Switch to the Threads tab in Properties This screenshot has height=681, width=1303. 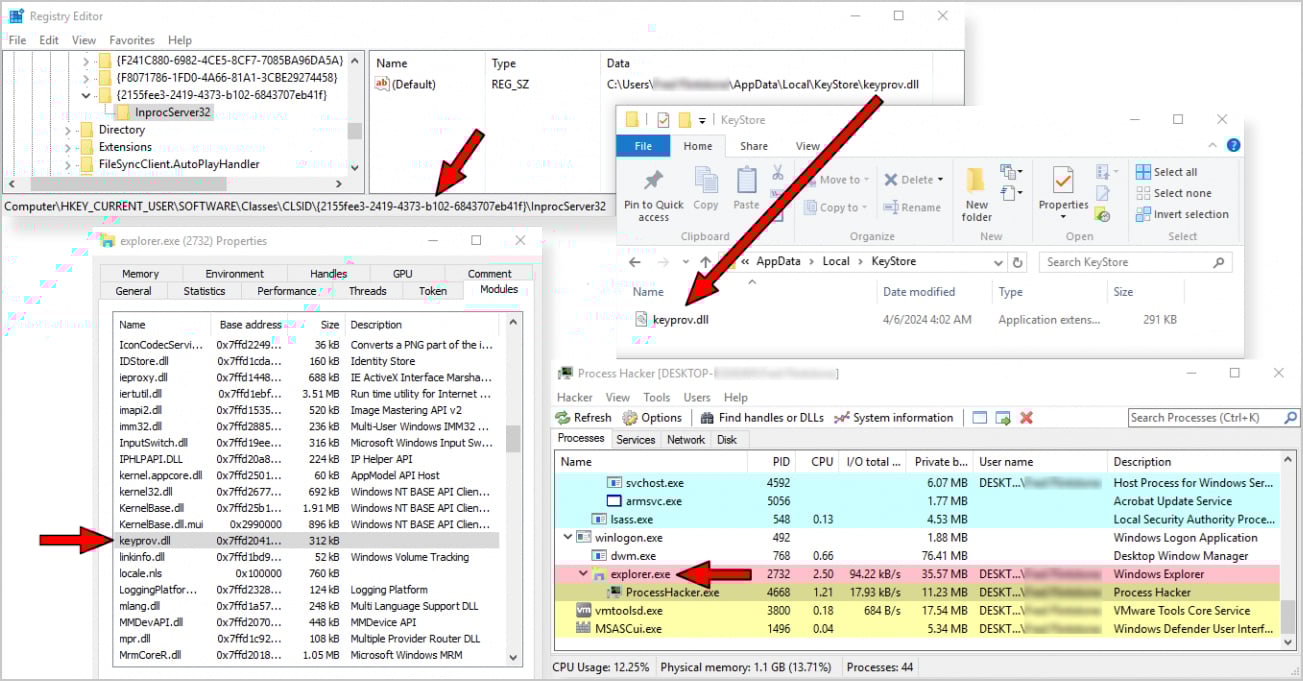click(x=367, y=291)
